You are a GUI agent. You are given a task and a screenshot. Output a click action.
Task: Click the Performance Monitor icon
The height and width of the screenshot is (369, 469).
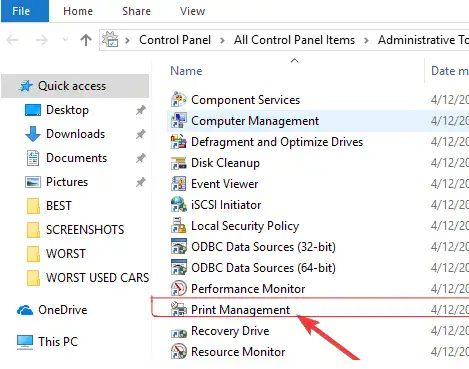point(179,288)
